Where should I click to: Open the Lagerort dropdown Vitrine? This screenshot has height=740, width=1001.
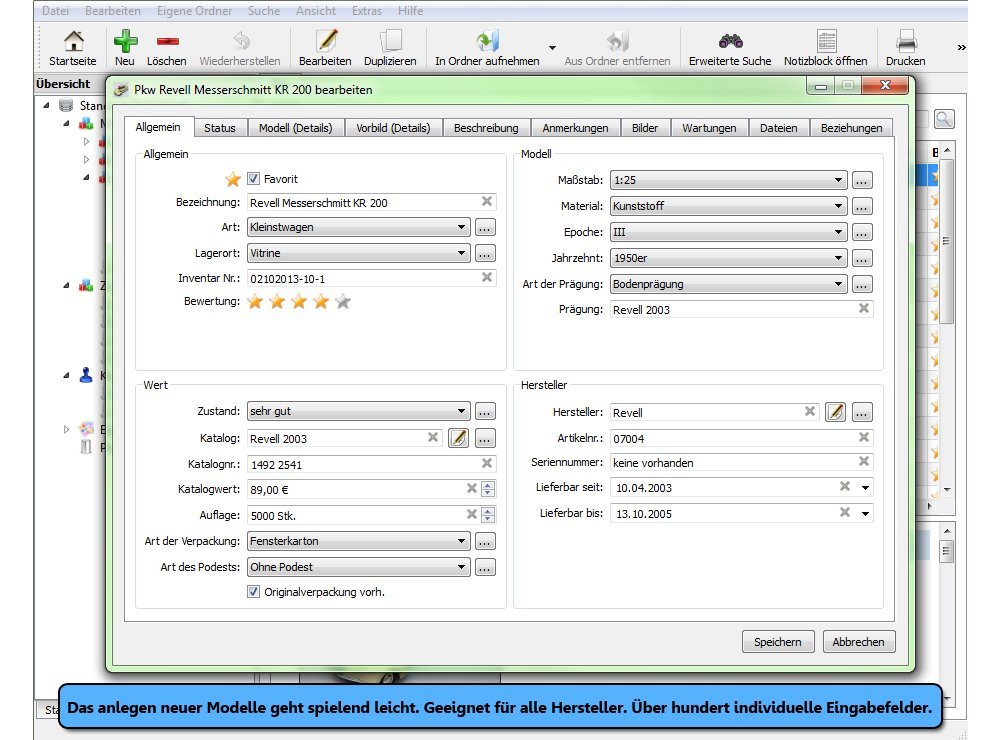tap(359, 253)
